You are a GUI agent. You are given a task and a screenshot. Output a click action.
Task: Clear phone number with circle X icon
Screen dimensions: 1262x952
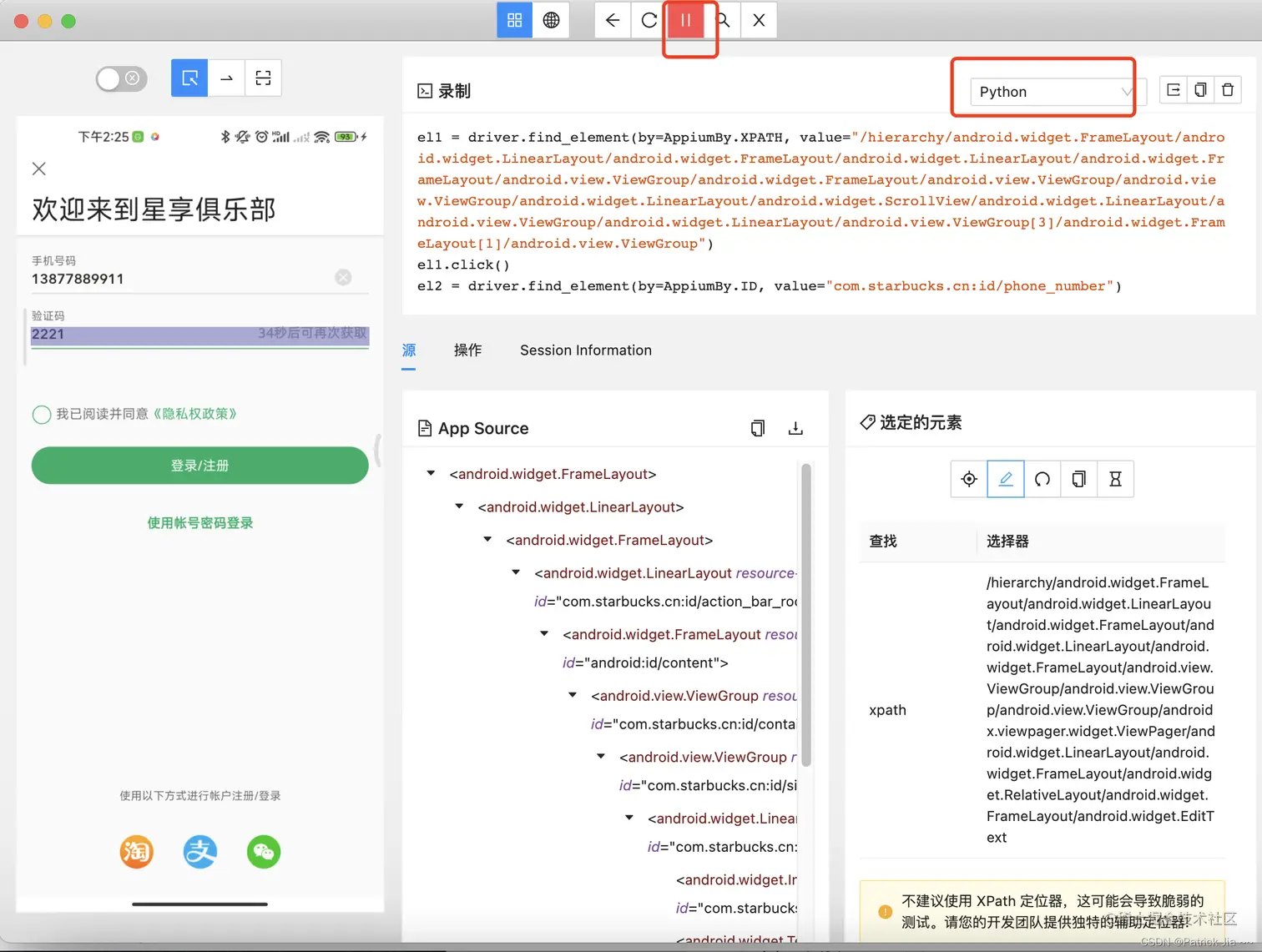pos(343,277)
